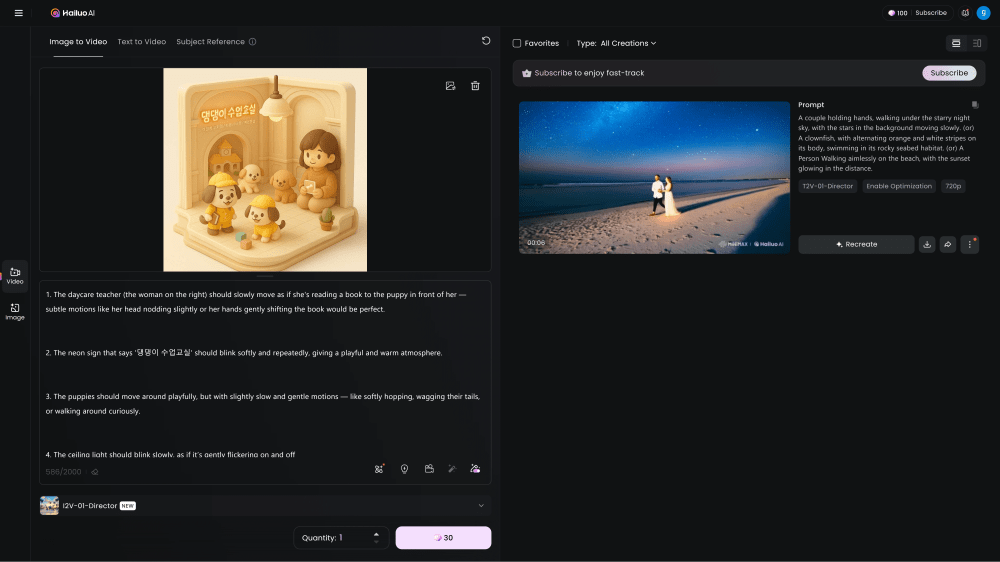Viewport: 1000px width, 562px height.
Task: Switch to the compact list view layout
Action: 977,43
